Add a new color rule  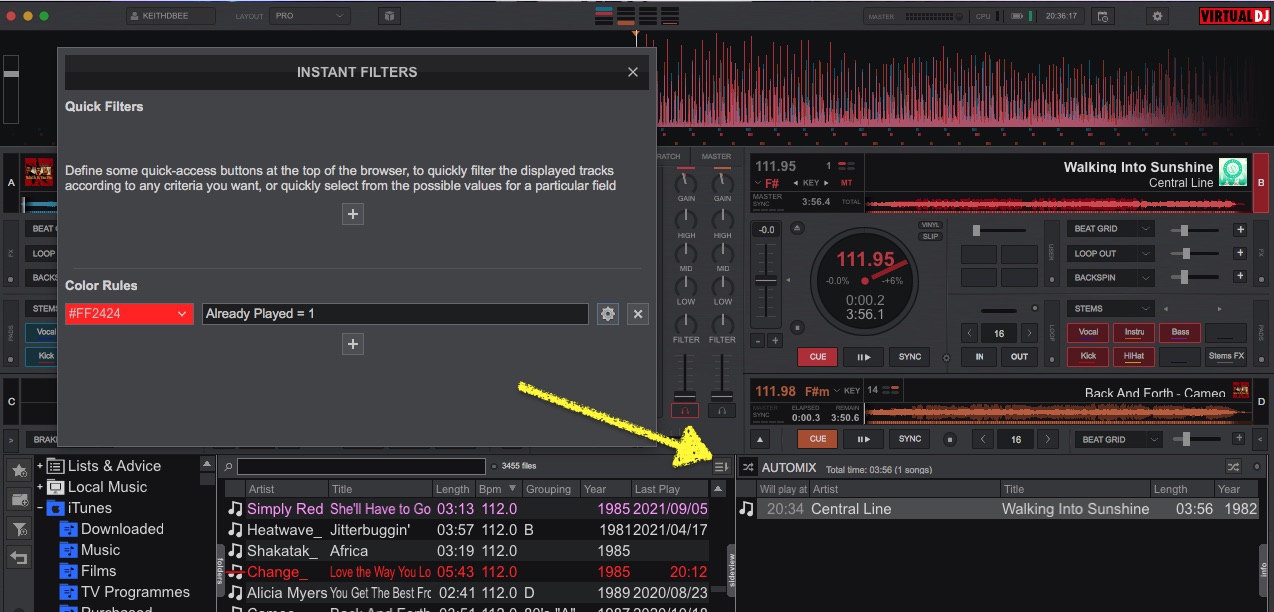point(352,344)
